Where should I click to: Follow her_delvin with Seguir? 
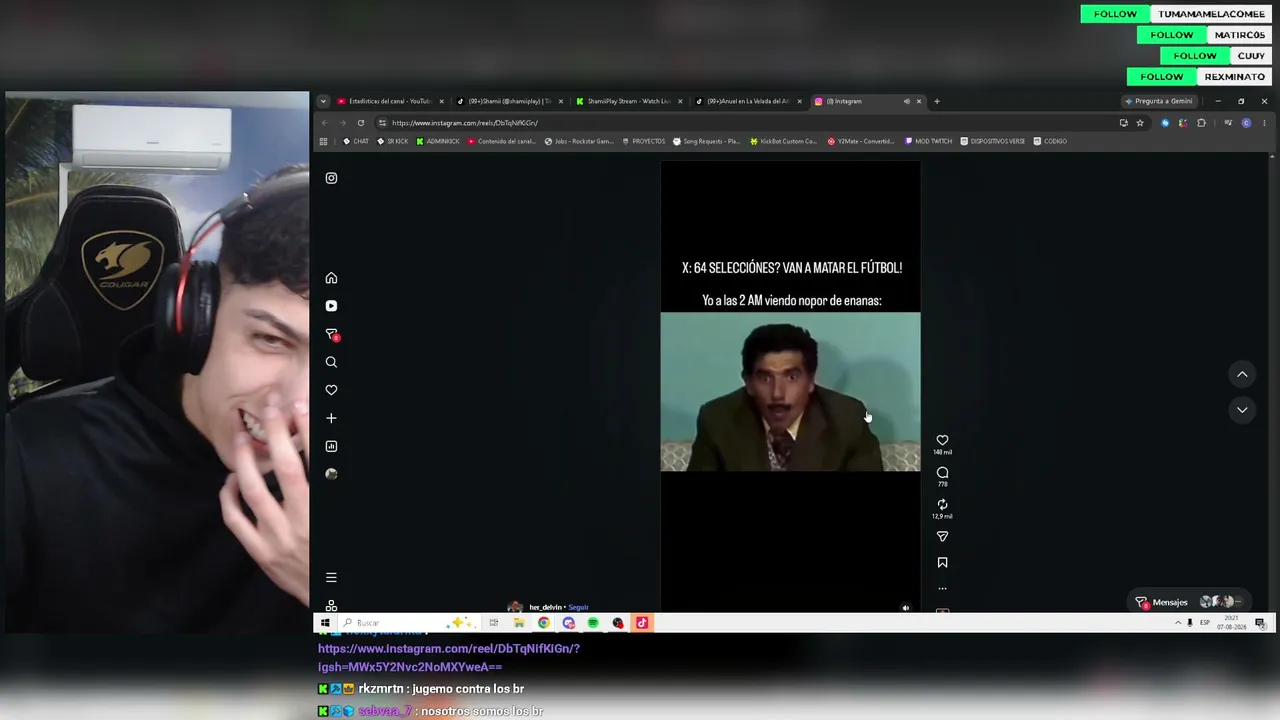[578, 607]
